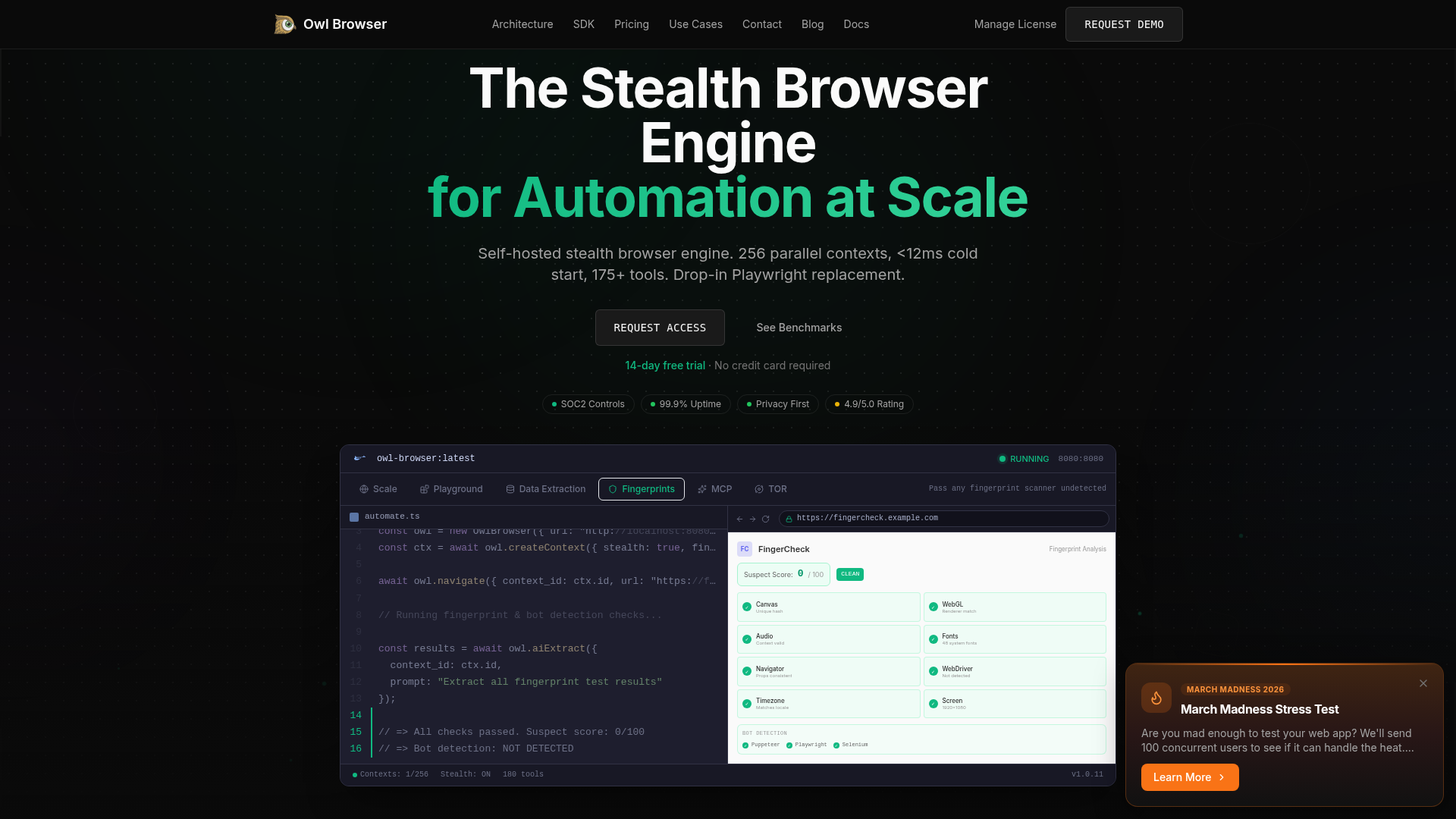Image resolution: width=1456 pixels, height=819 pixels.
Task: Click the flame icon on the March Madness popup
Action: [x=1156, y=698]
